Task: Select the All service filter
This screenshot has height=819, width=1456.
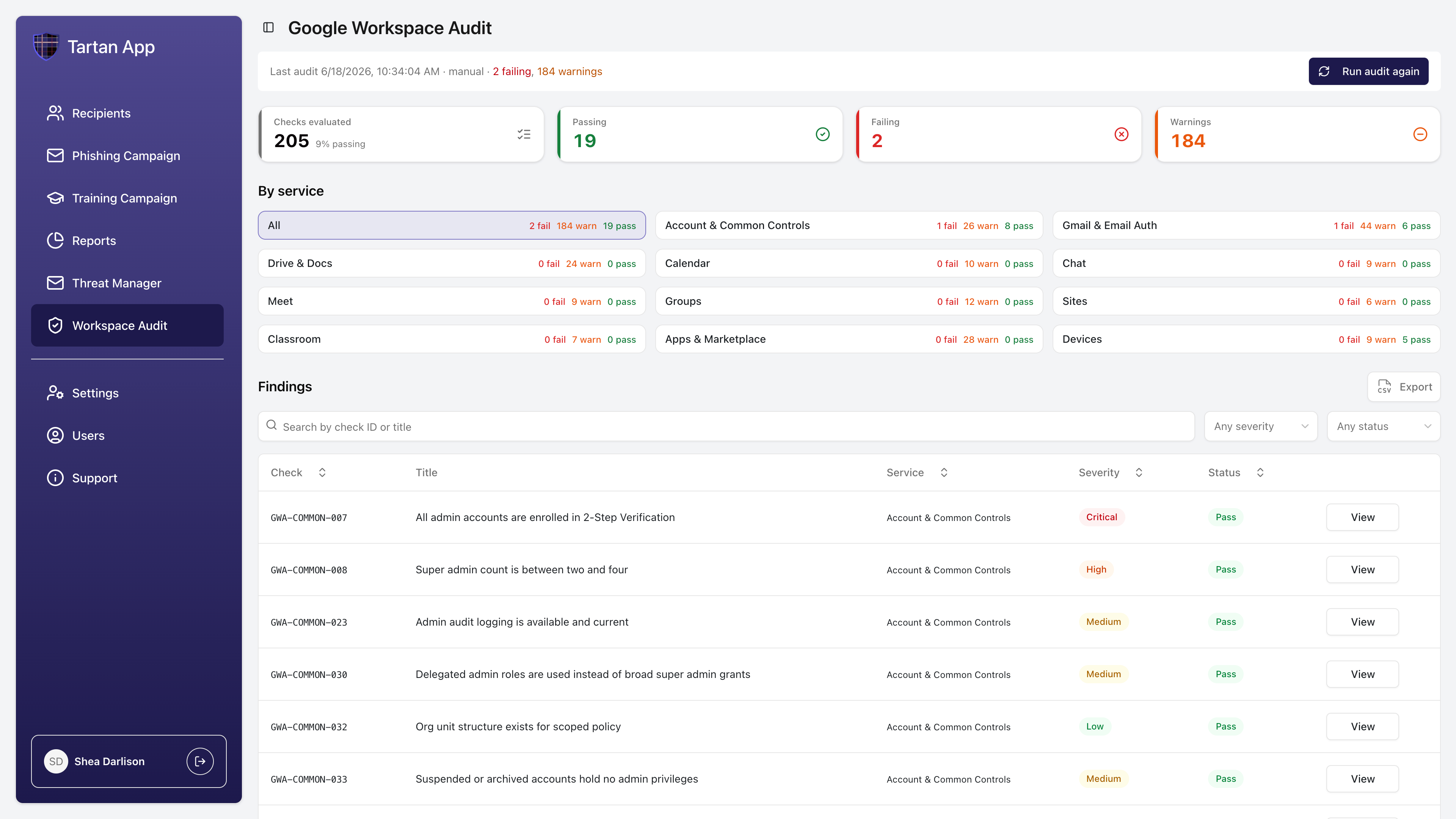Action: (452, 225)
